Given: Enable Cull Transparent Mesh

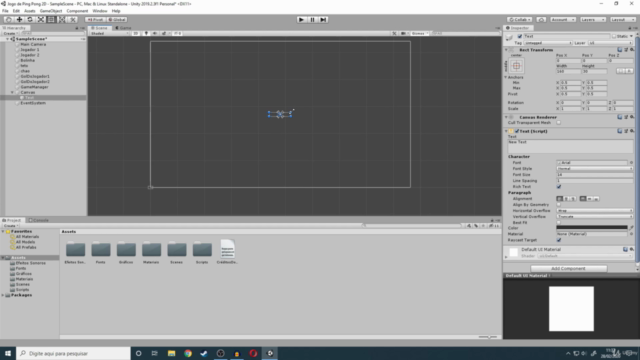Looking at the screenshot, I should pos(558,122).
